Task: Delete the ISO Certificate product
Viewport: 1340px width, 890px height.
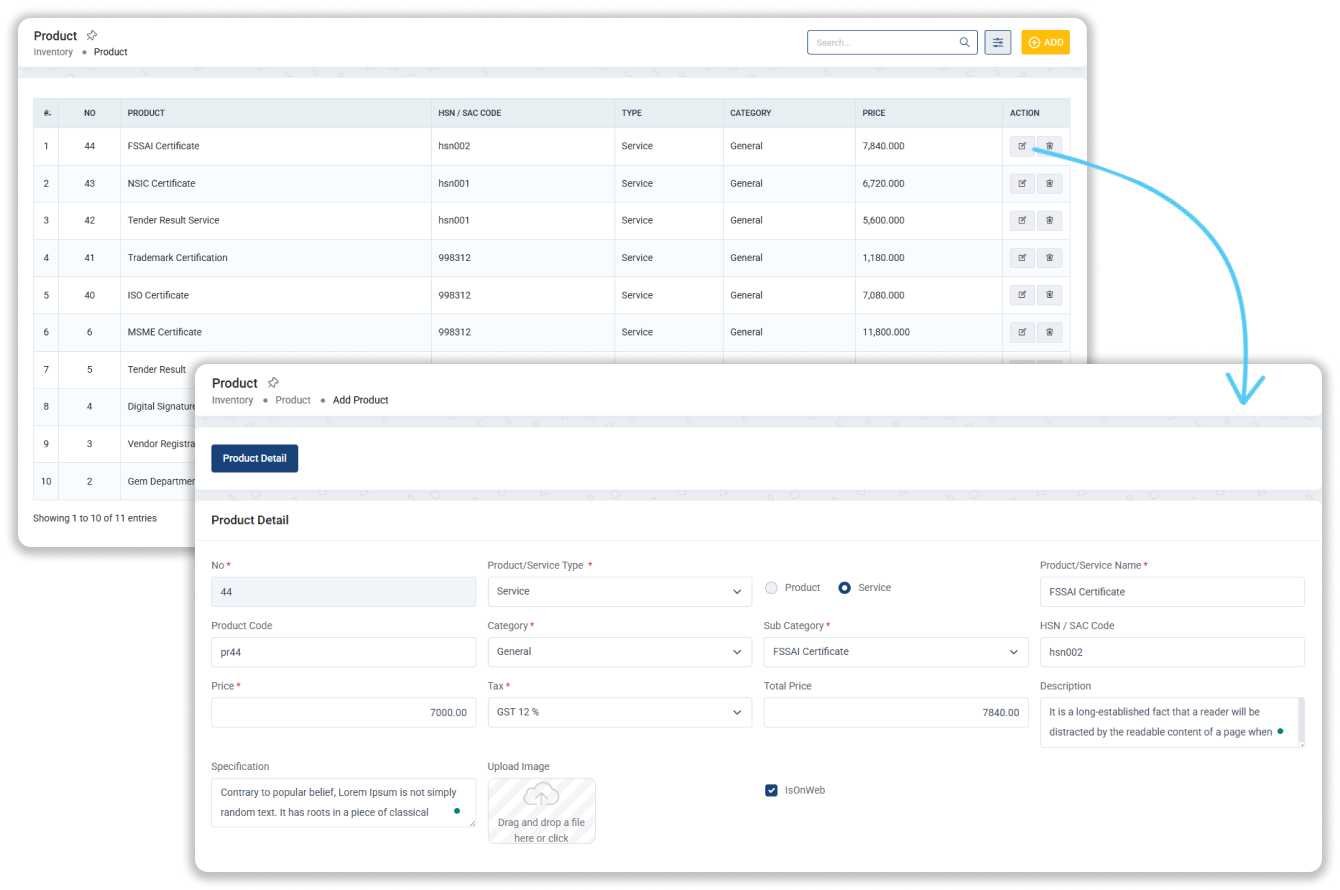Action: [1049, 295]
